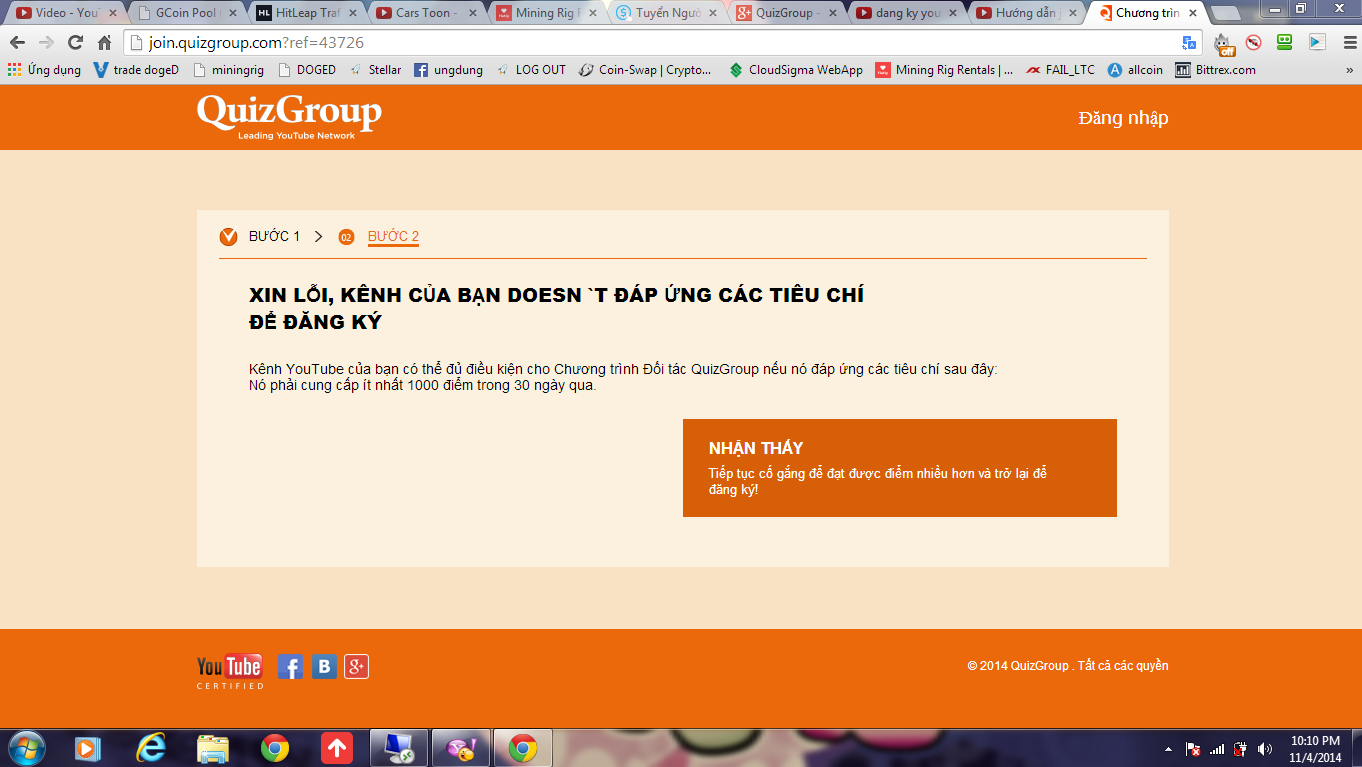Click the YouTube Certified footer logo

230,671
